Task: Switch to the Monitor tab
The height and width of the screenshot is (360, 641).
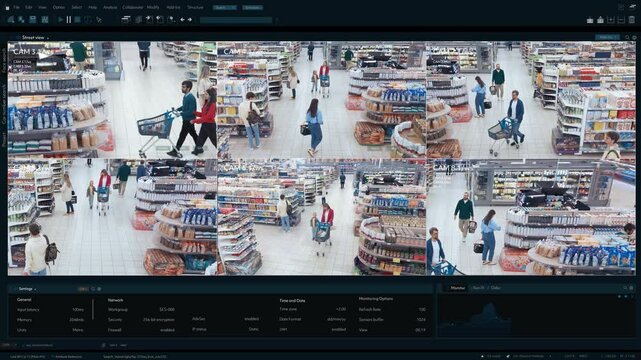Action: point(458,288)
